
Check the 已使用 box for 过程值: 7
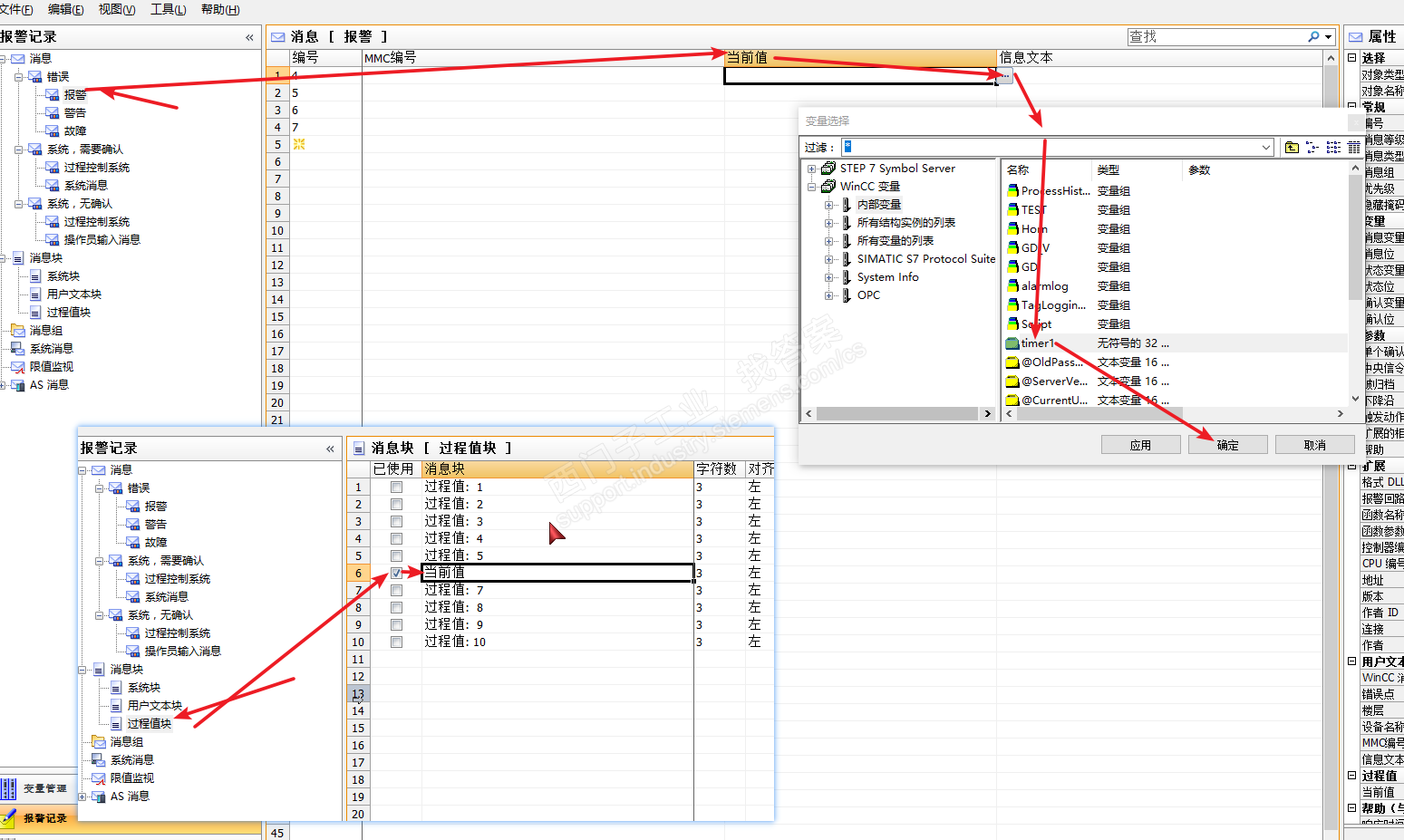(396, 591)
